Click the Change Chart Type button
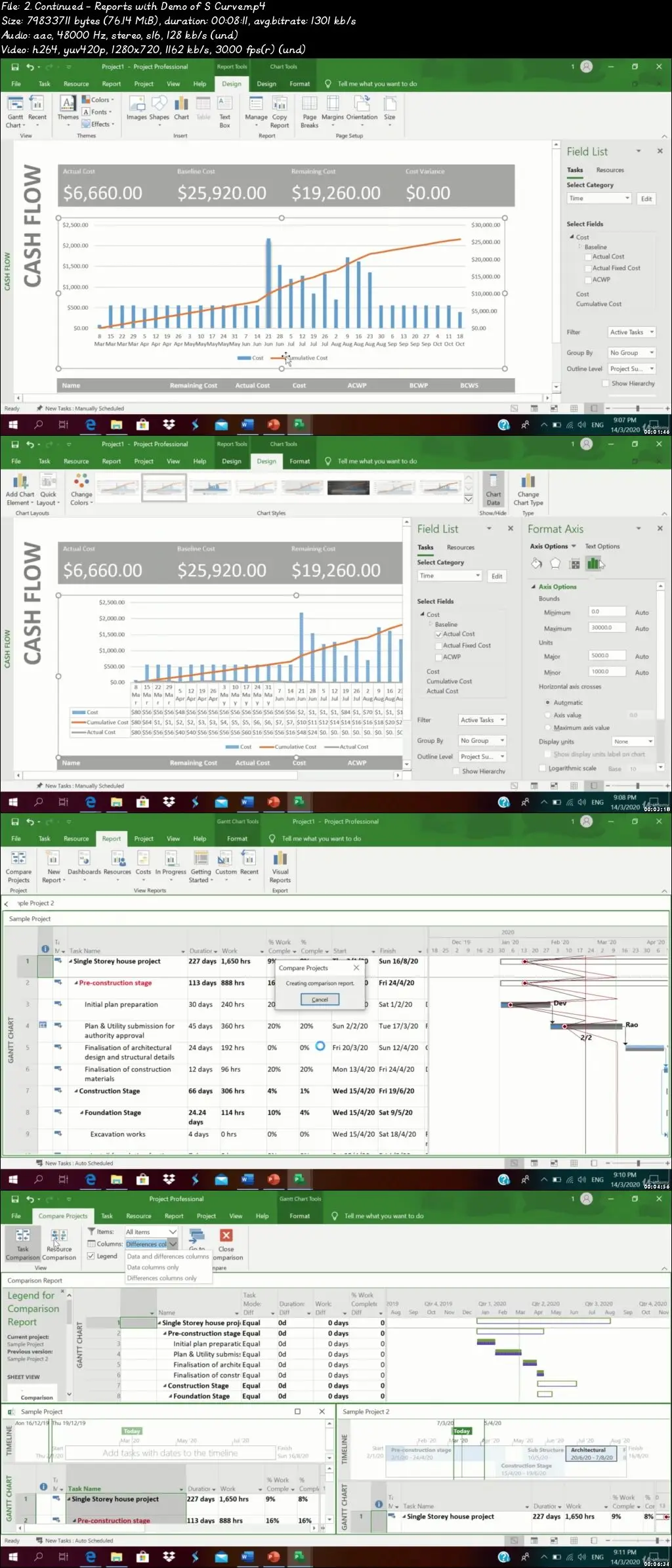The height and width of the screenshot is (1568, 672). coord(528,489)
